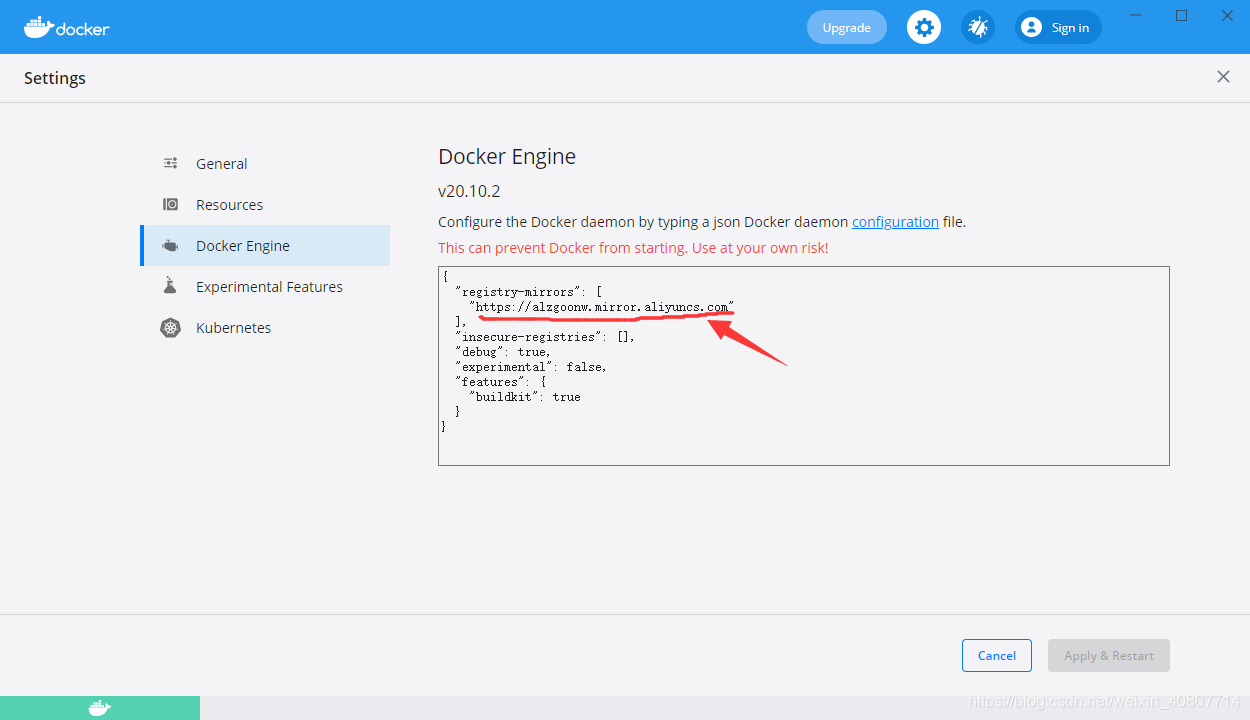Click Apply & Restart button
The width and height of the screenshot is (1250, 720).
click(1108, 655)
